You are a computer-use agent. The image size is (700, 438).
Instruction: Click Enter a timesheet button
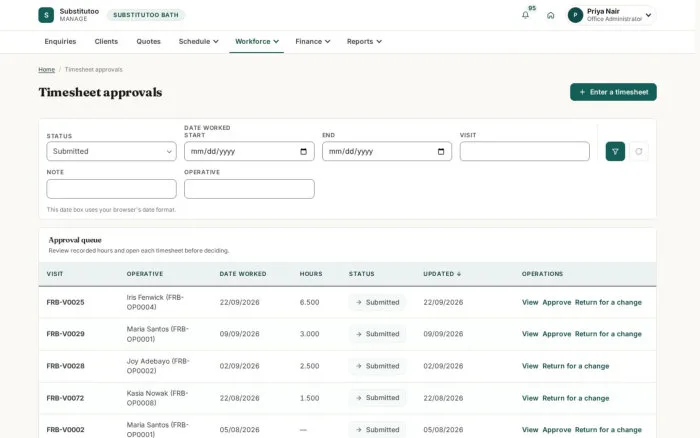[613, 92]
